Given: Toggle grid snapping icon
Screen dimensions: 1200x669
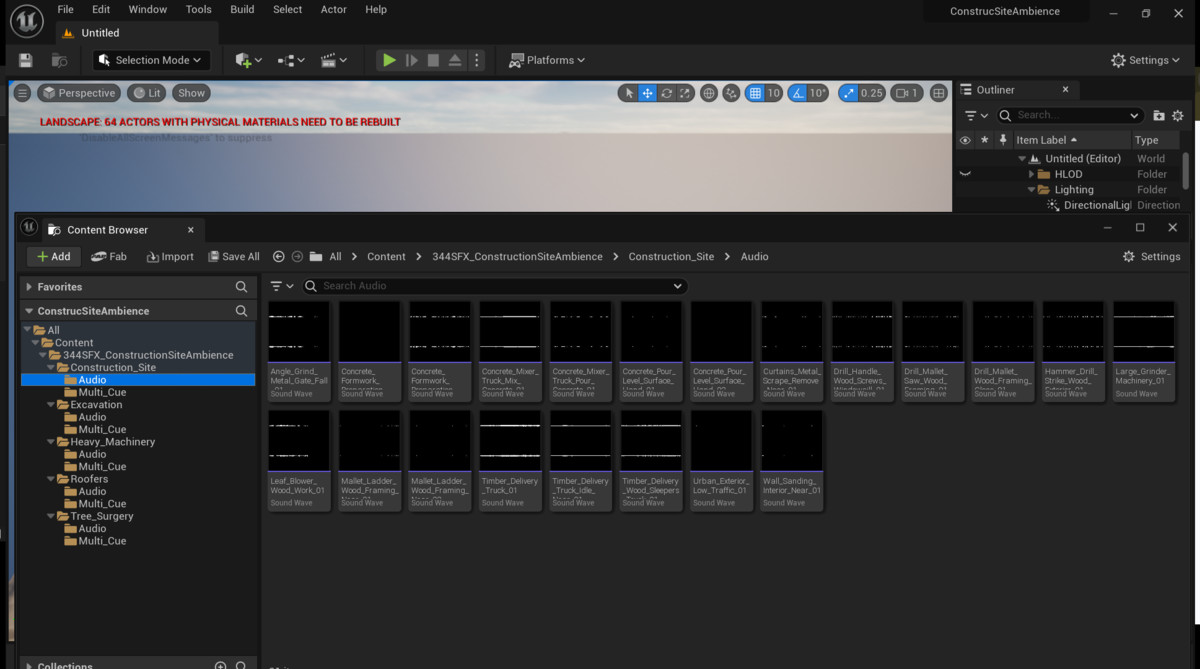Looking at the screenshot, I should coord(756,93).
